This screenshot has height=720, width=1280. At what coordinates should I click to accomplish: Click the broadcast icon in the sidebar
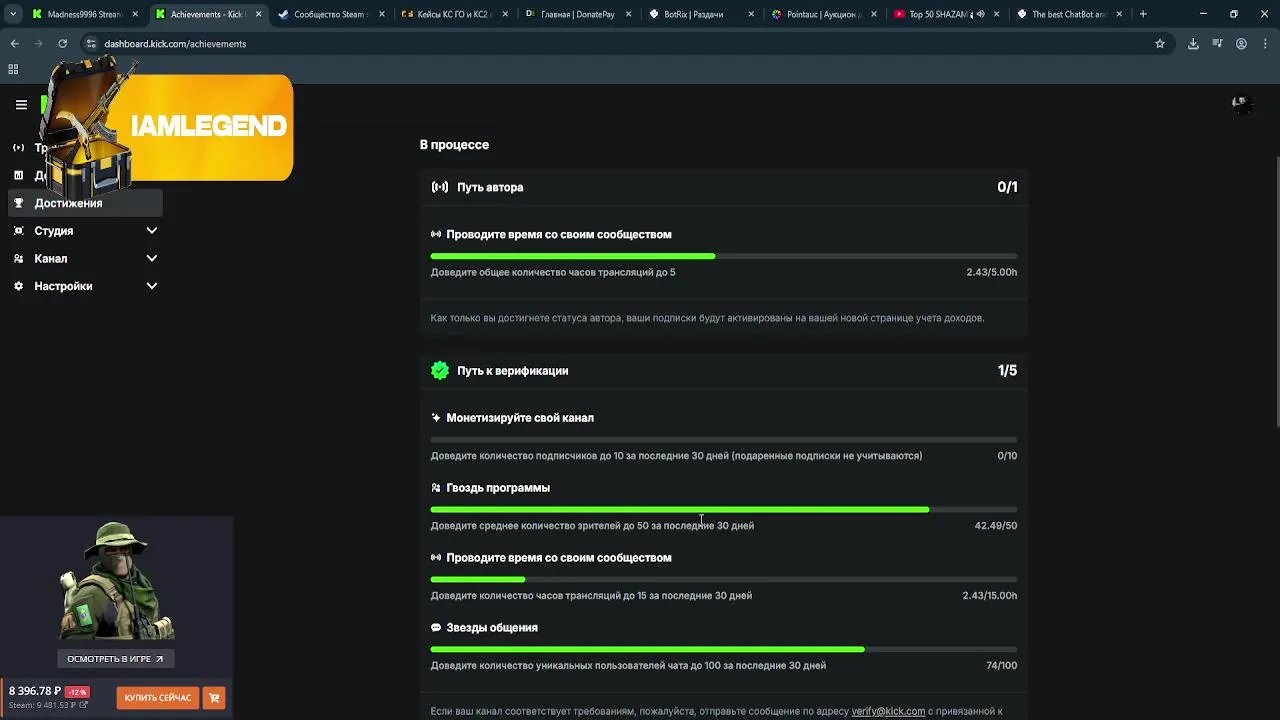click(x=18, y=148)
